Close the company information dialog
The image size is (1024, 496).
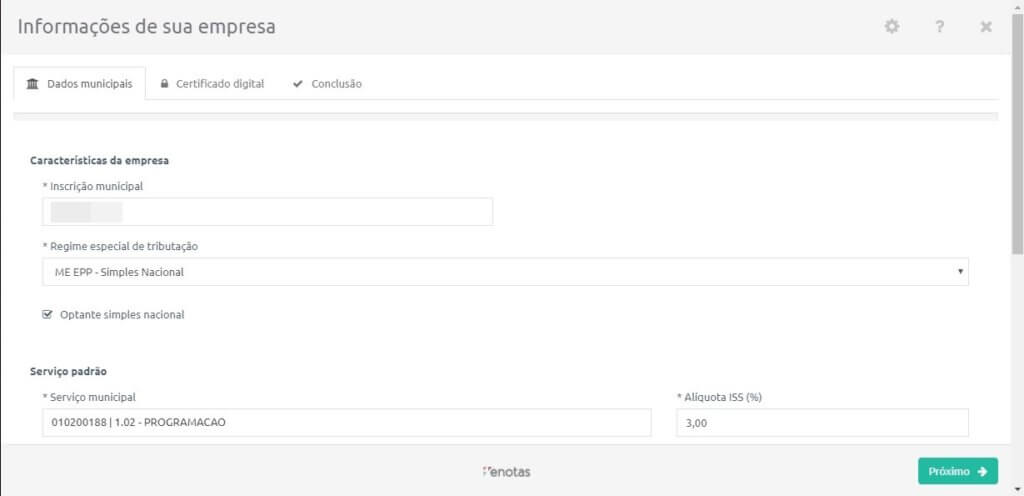986,27
